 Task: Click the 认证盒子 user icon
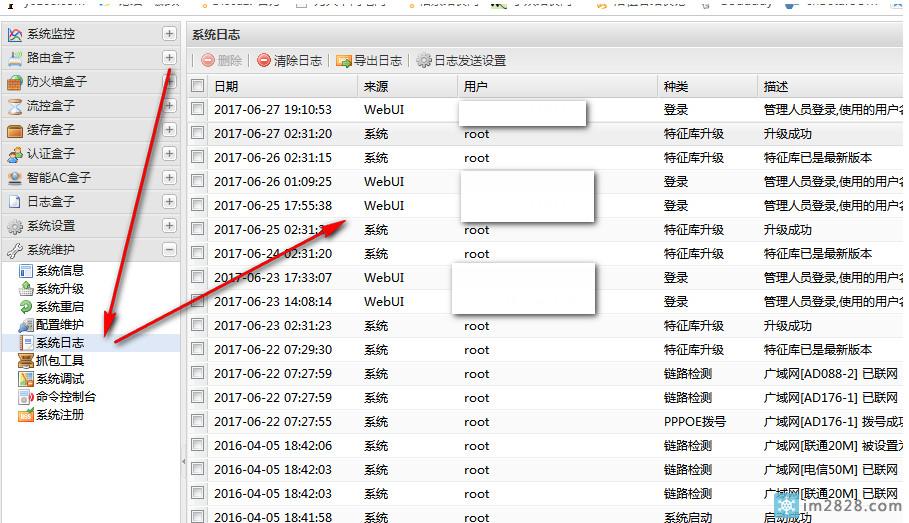pyautogui.click(x=15, y=154)
